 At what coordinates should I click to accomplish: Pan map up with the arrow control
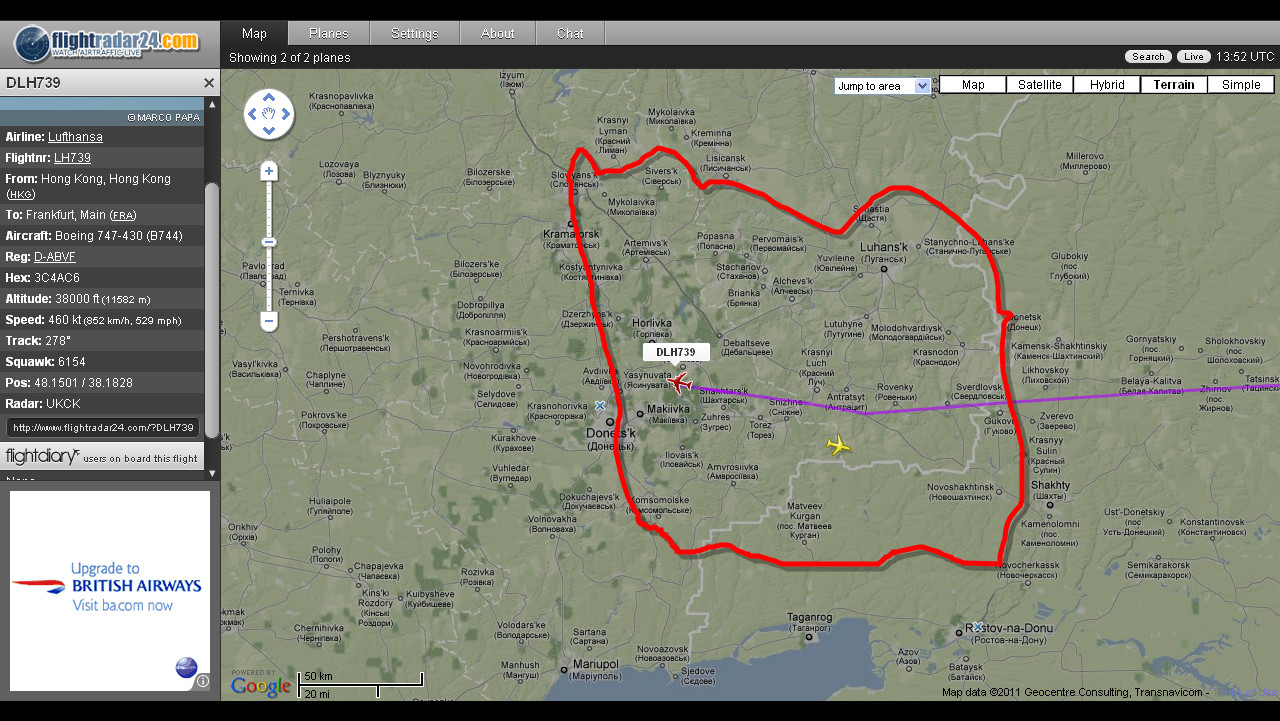click(269, 98)
